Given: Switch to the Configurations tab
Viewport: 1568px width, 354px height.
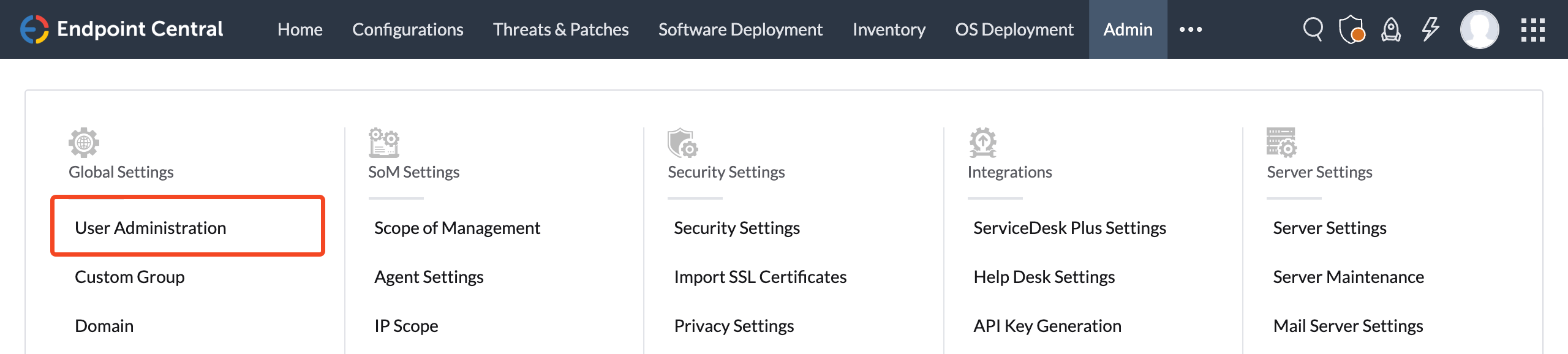Looking at the screenshot, I should point(408,29).
